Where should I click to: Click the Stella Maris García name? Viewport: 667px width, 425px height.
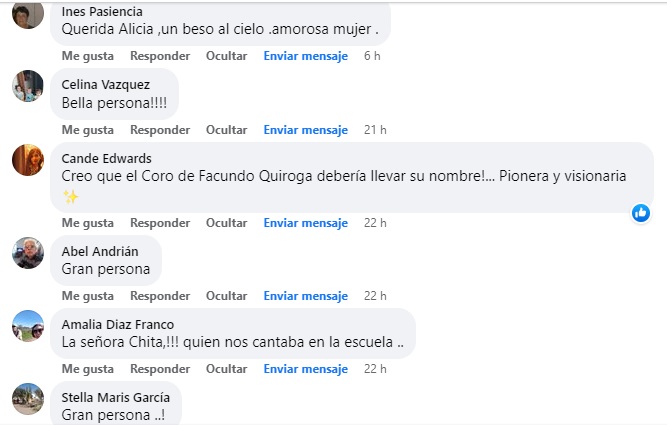[x=116, y=397]
